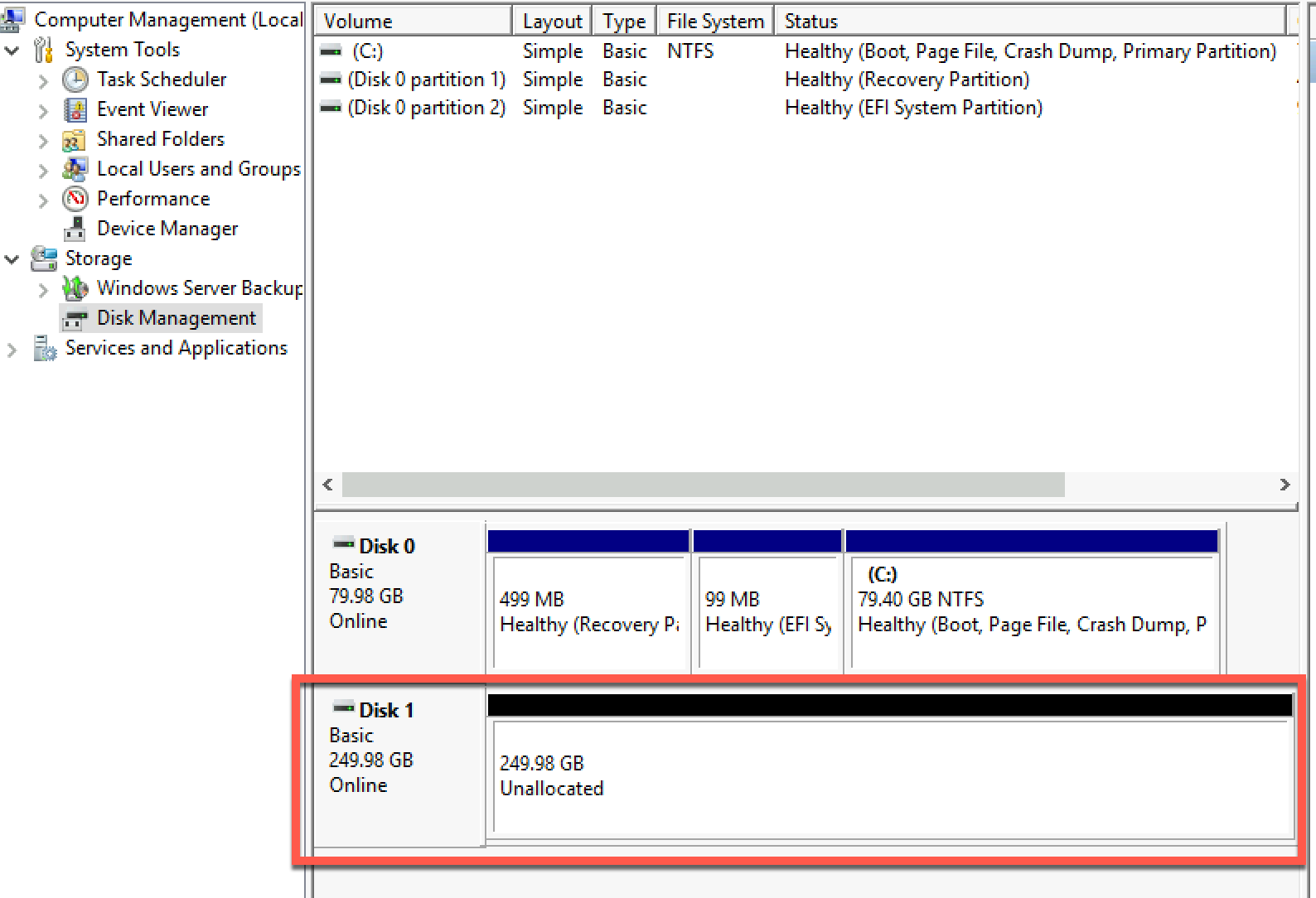This screenshot has width=1316, height=898.
Task: Click the Storage drives icon
Action: (44, 258)
